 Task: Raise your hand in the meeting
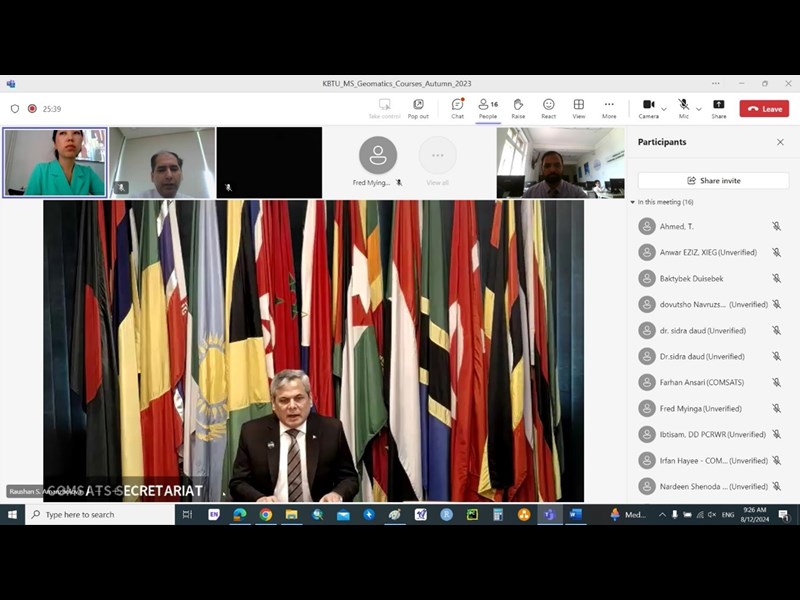point(518,109)
